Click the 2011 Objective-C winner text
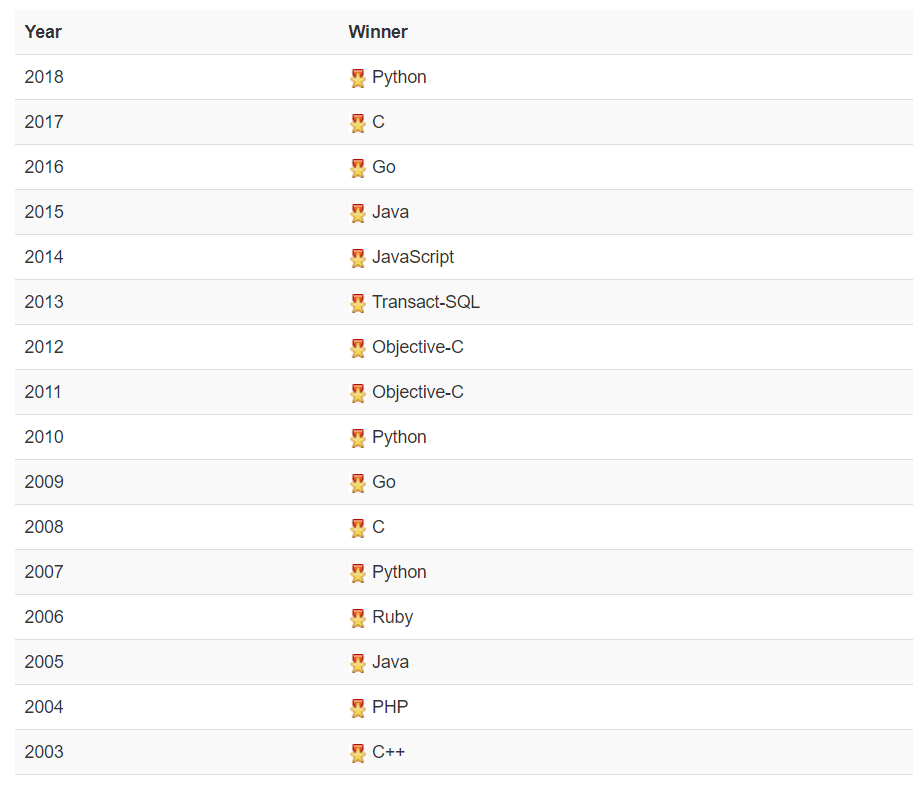 point(418,392)
